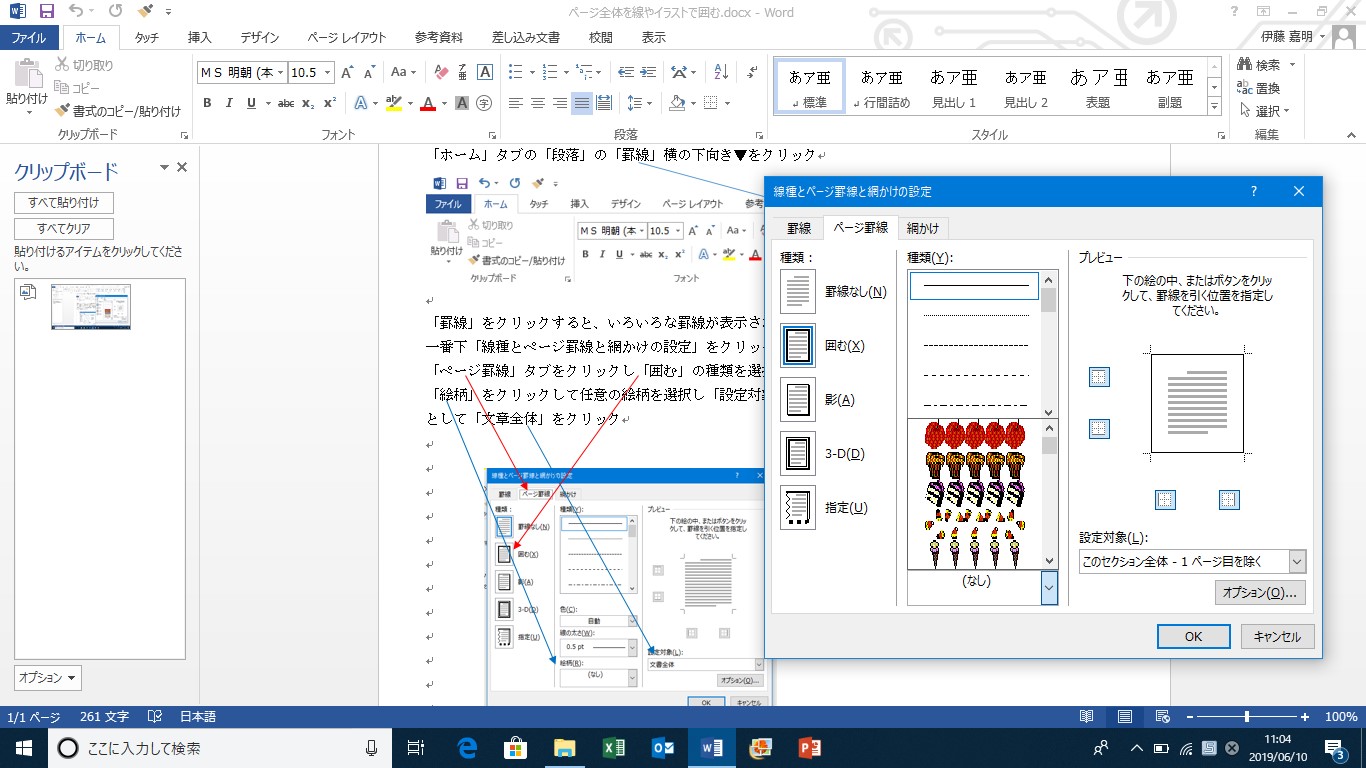Click the justify align icon
This screenshot has width=1366, height=768.
[581, 103]
